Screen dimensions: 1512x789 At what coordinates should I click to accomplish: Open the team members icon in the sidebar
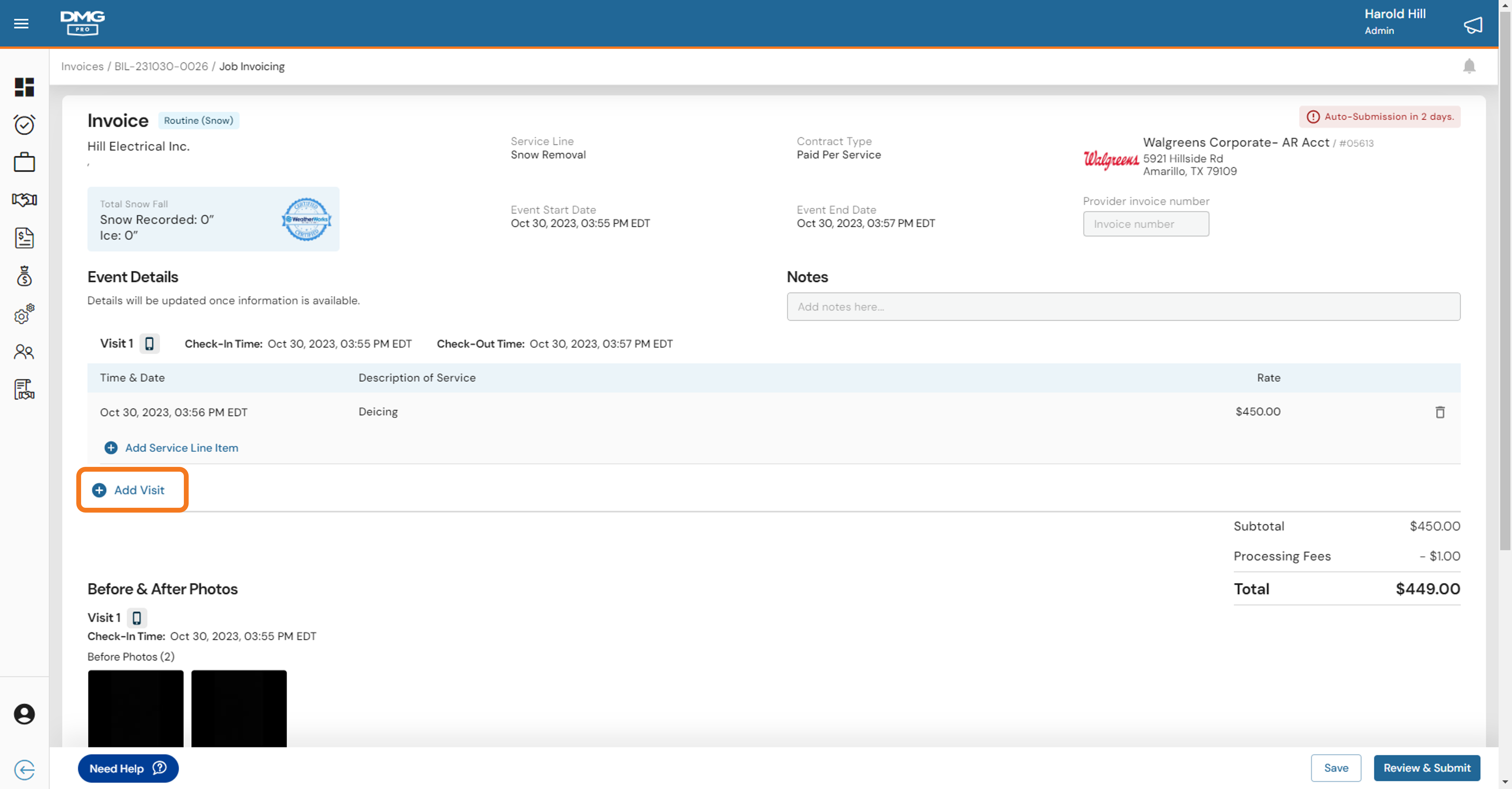click(x=24, y=352)
